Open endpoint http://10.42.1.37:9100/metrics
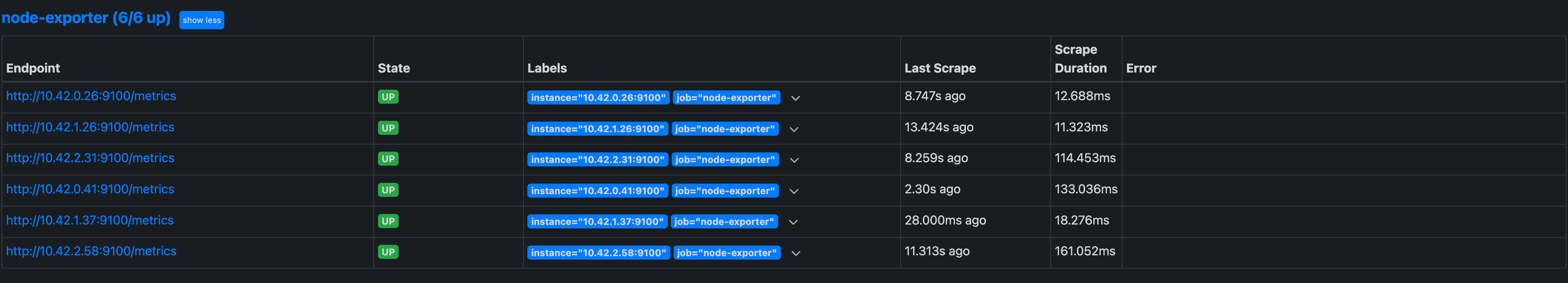The image size is (1568, 283). (x=89, y=220)
